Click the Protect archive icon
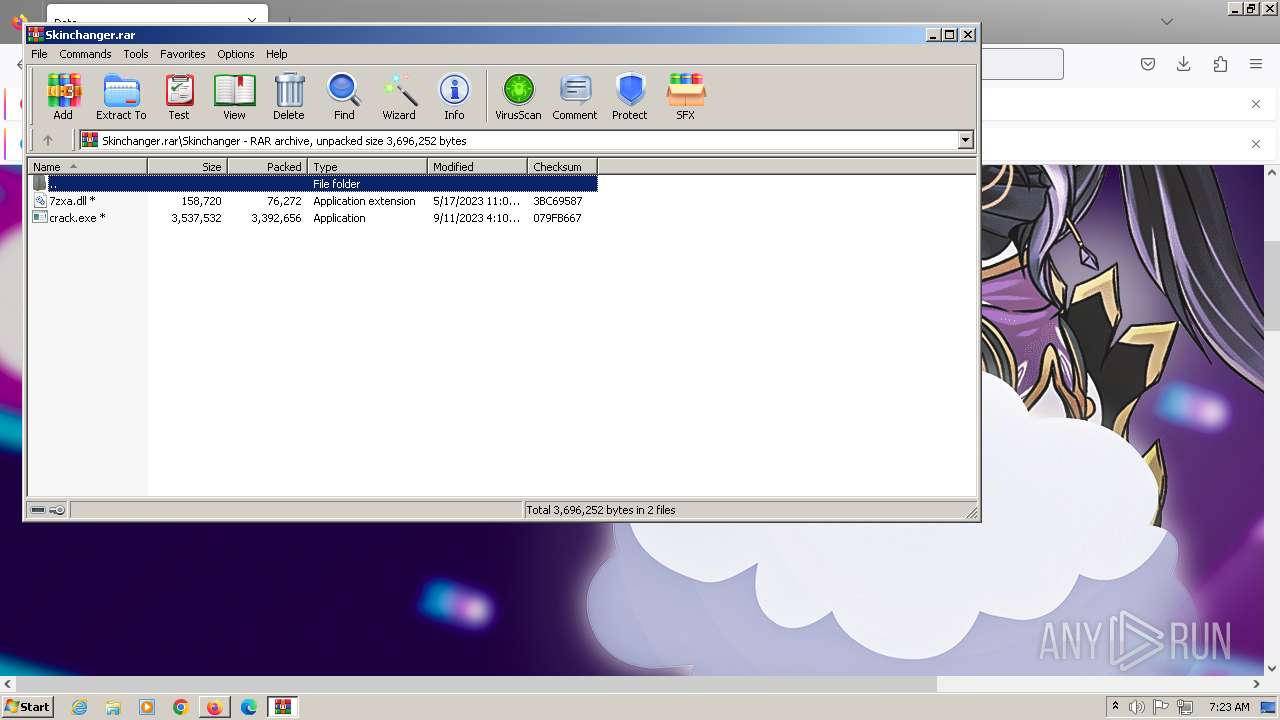1280x720 pixels. (x=630, y=96)
